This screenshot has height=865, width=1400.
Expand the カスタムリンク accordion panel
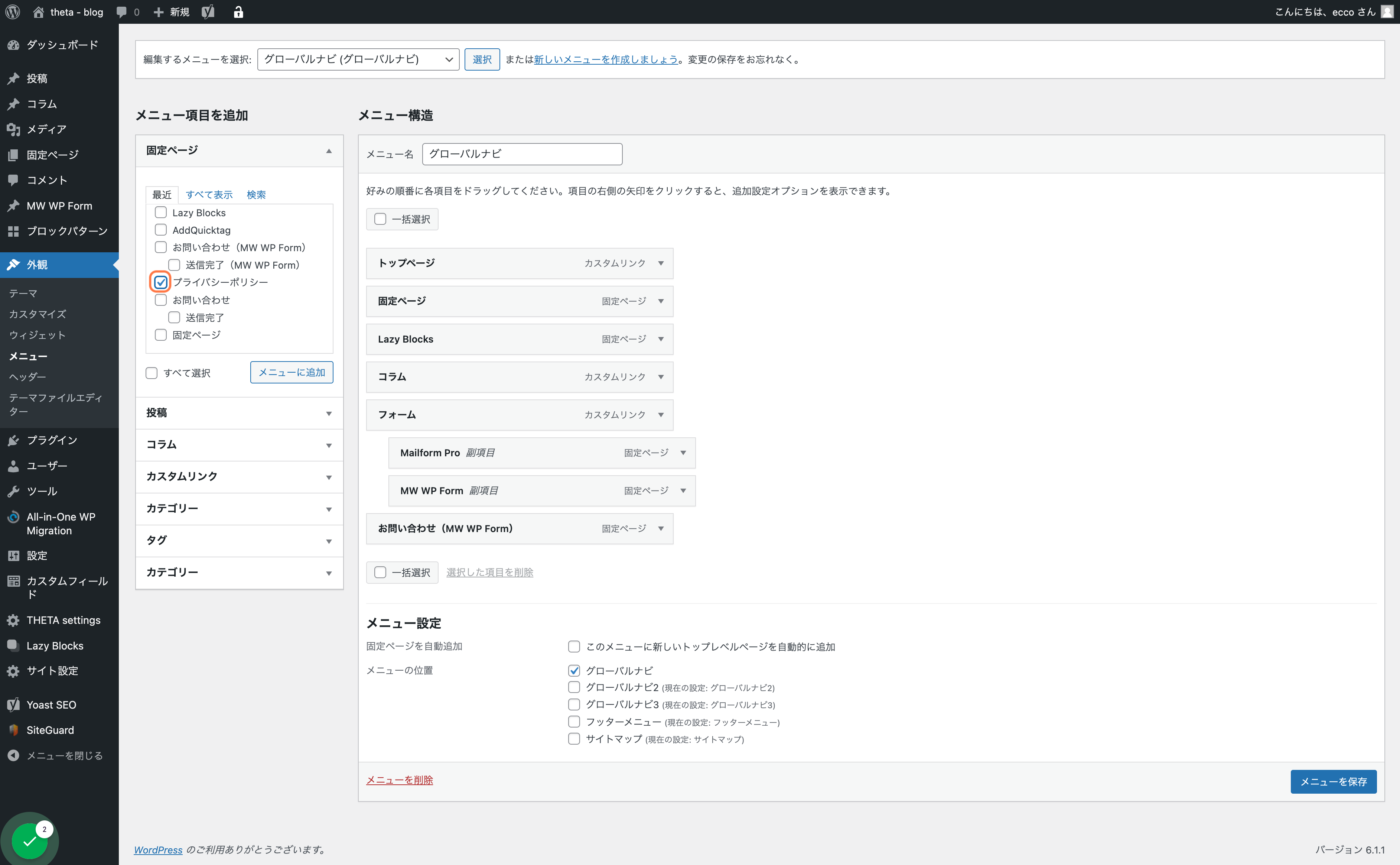[x=240, y=477]
